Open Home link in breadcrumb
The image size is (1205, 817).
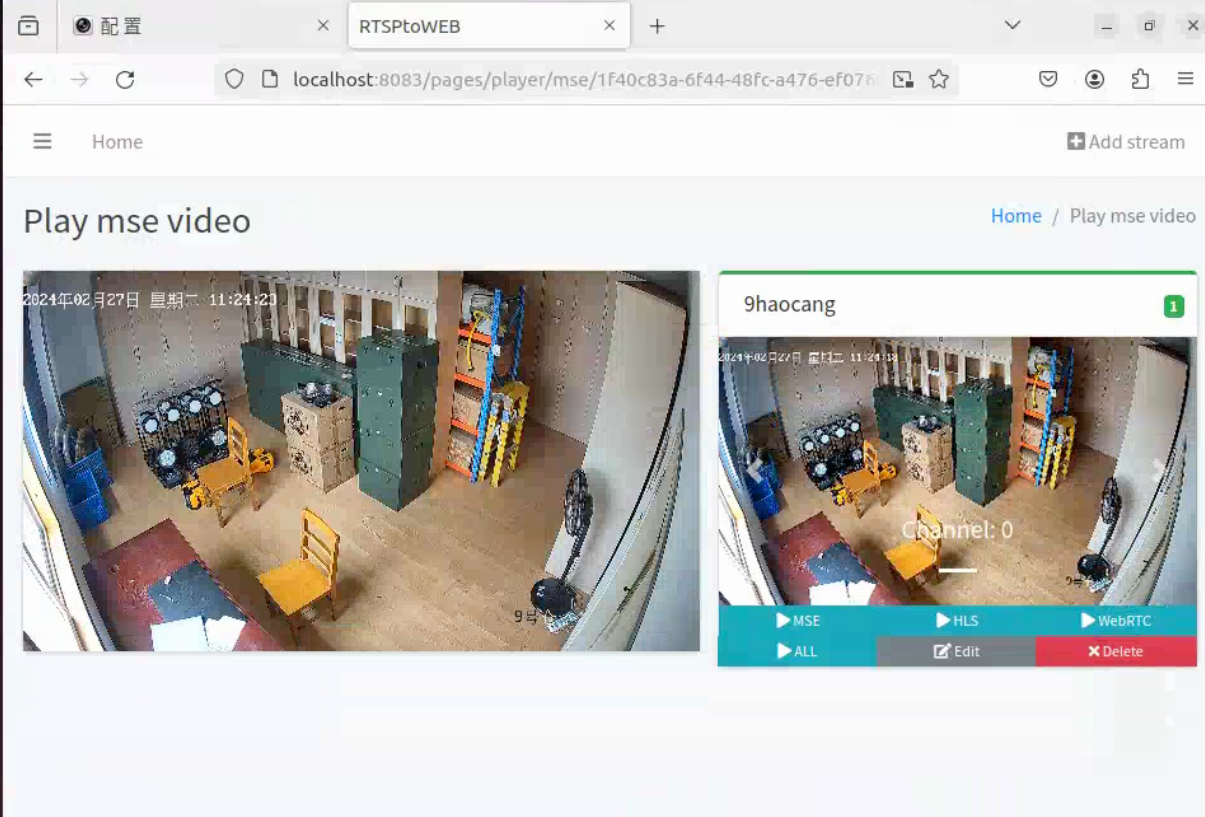click(x=1015, y=216)
